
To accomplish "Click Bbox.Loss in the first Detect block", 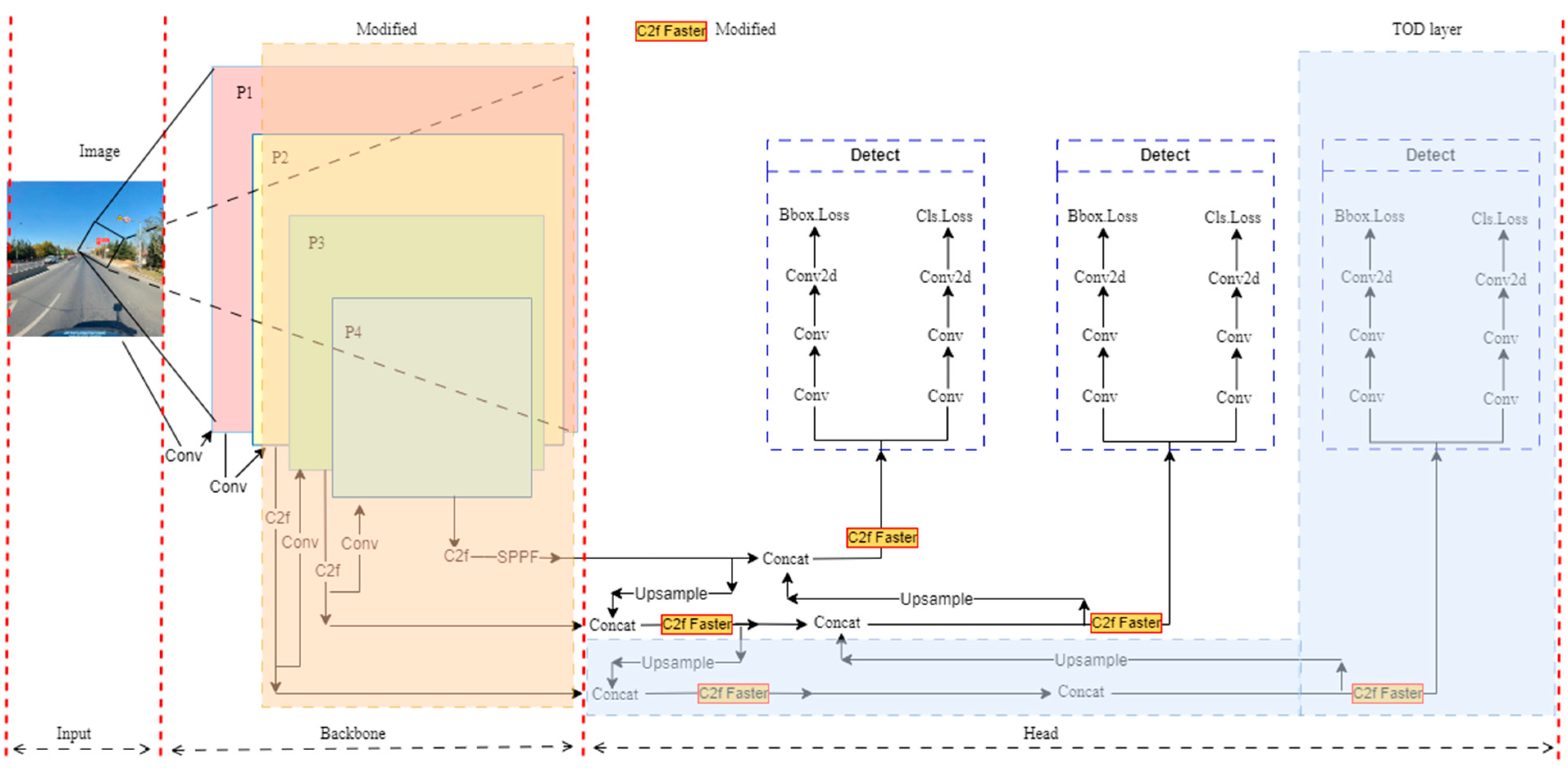I will [x=814, y=215].
